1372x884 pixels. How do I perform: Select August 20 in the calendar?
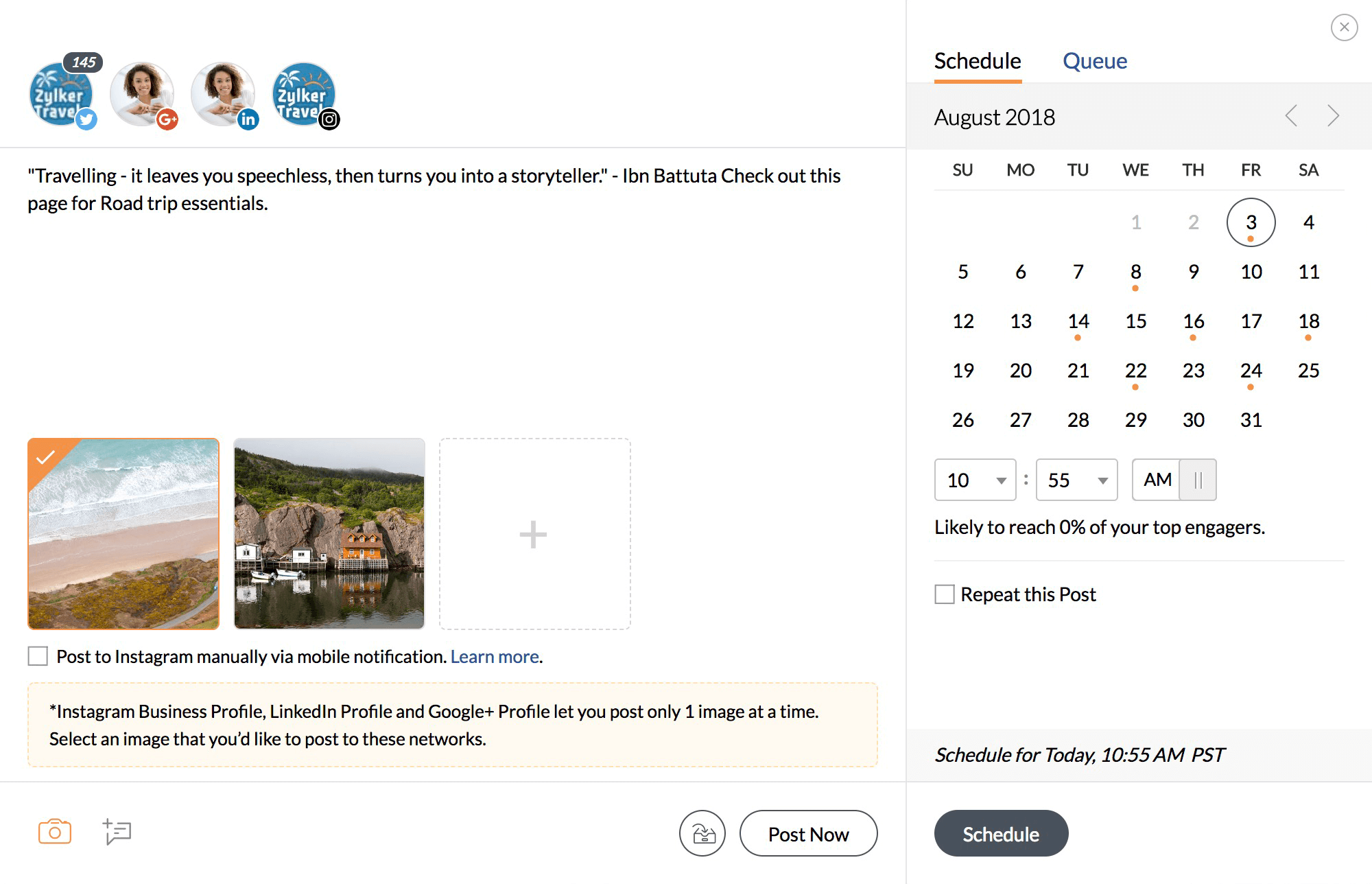[x=1021, y=371]
